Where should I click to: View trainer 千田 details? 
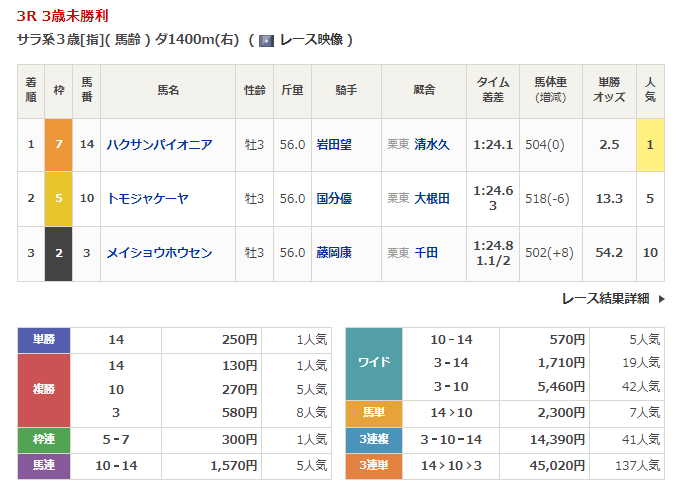[x=426, y=253]
